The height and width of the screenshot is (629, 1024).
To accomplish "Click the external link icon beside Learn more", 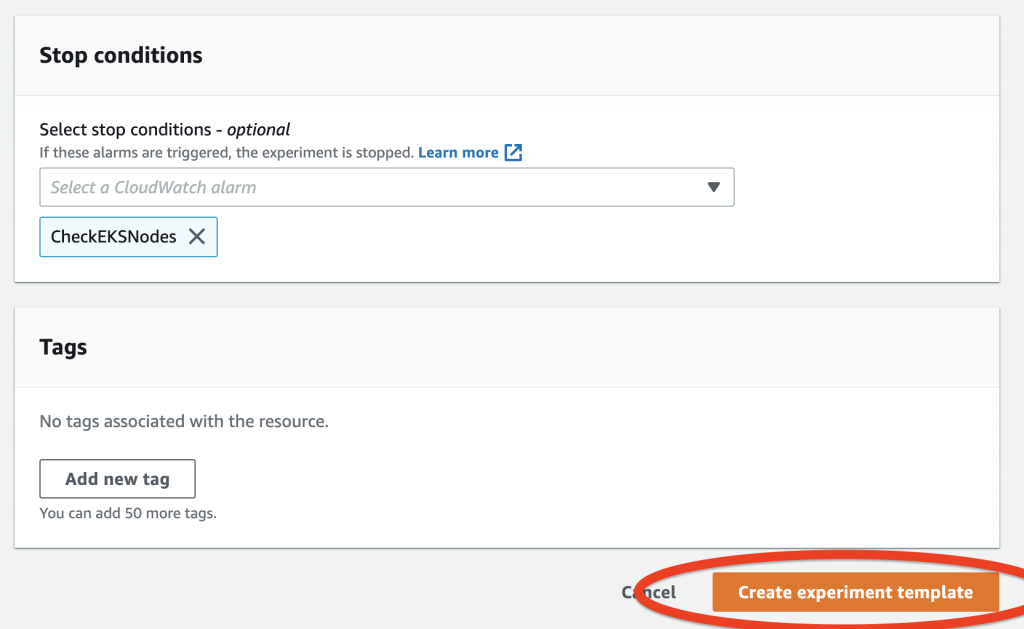I will pos(513,153).
